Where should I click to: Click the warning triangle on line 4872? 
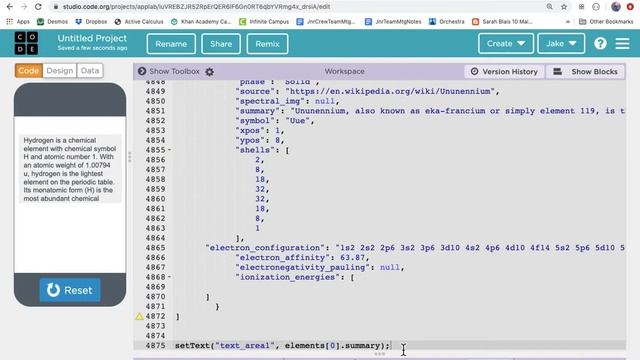coord(140,316)
